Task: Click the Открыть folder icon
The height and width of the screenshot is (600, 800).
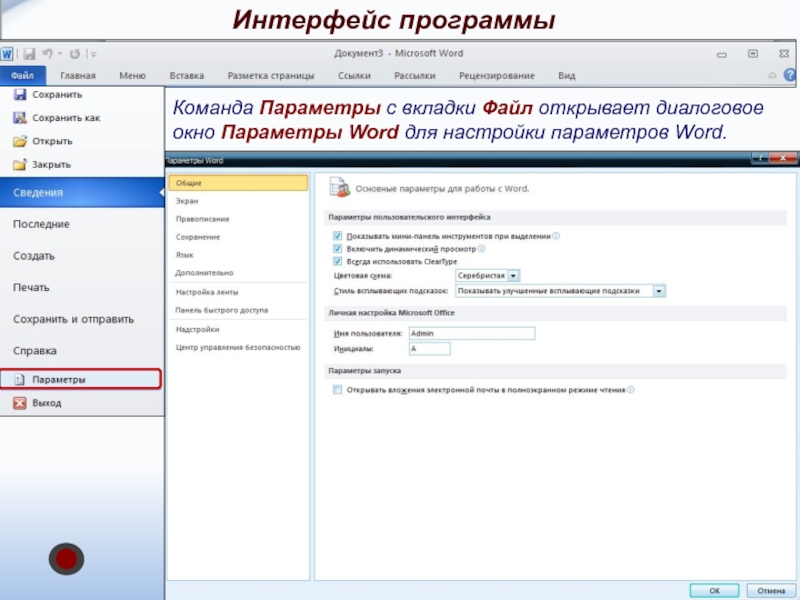Action: click(x=20, y=141)
